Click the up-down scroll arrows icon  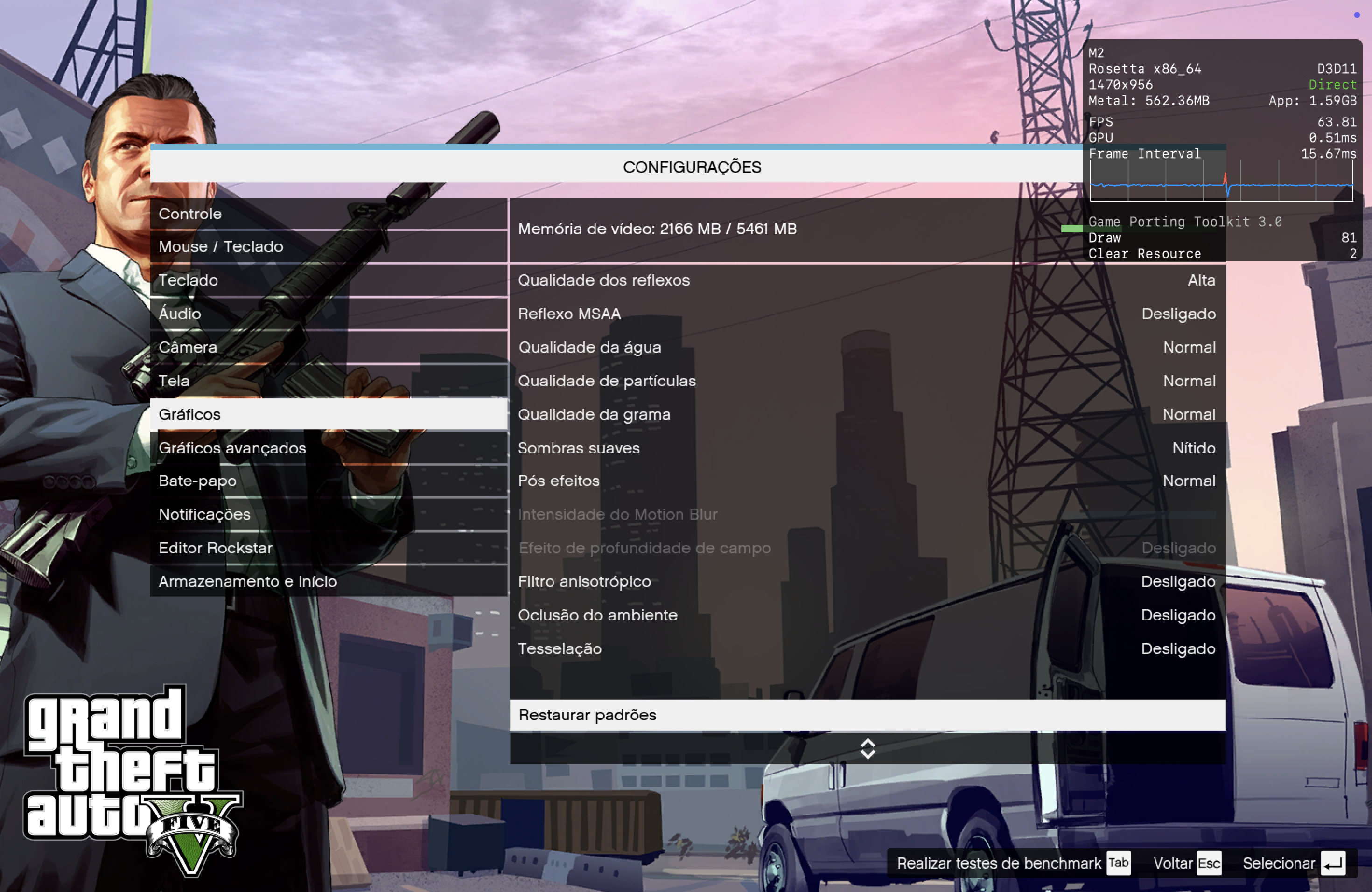click(x=867, y=748)
